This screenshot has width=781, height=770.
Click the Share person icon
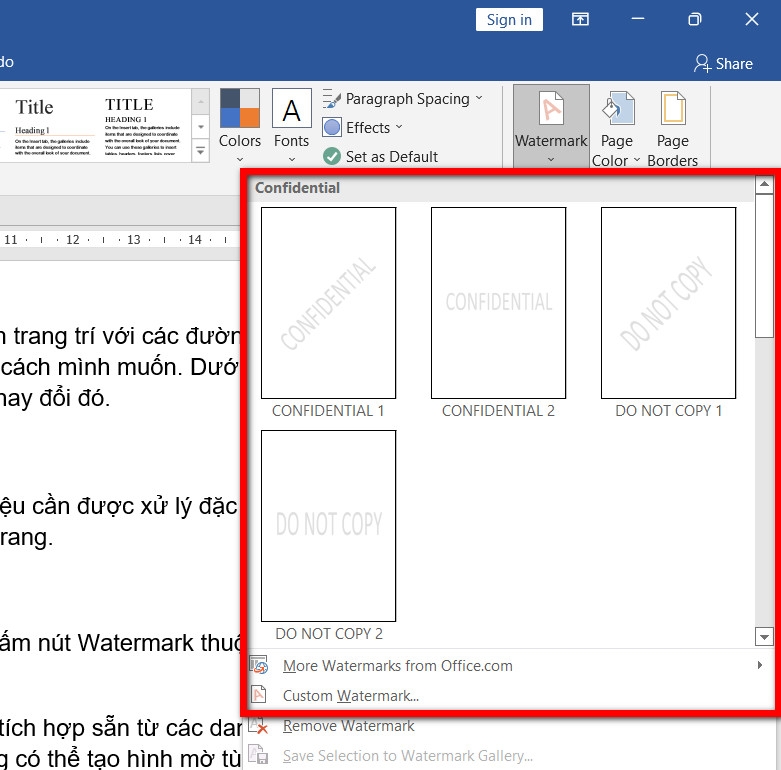tap(702, 63)
